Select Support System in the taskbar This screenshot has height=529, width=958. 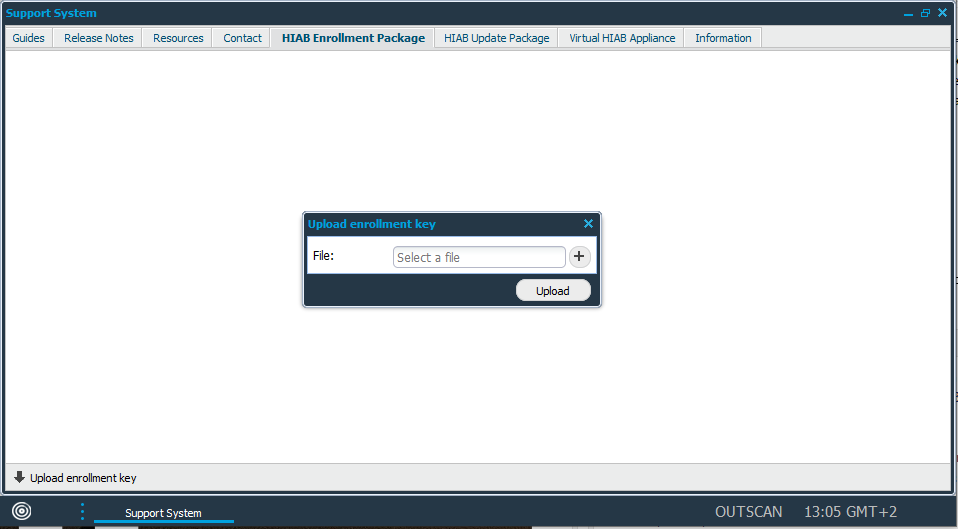click(x=163, y=513)
